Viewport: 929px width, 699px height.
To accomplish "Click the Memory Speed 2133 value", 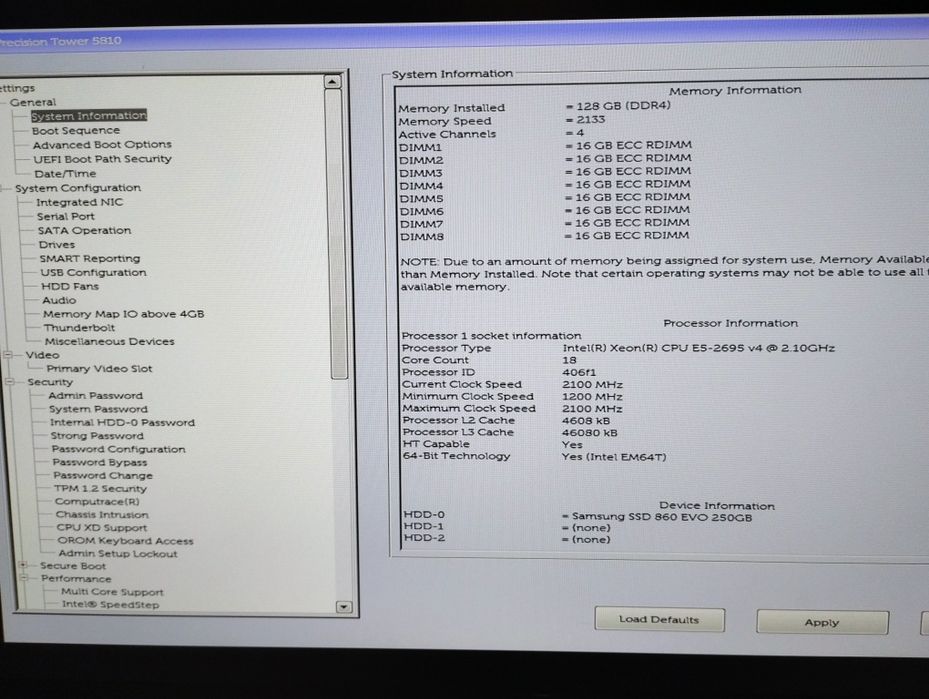I will click(x=591, y=120).
